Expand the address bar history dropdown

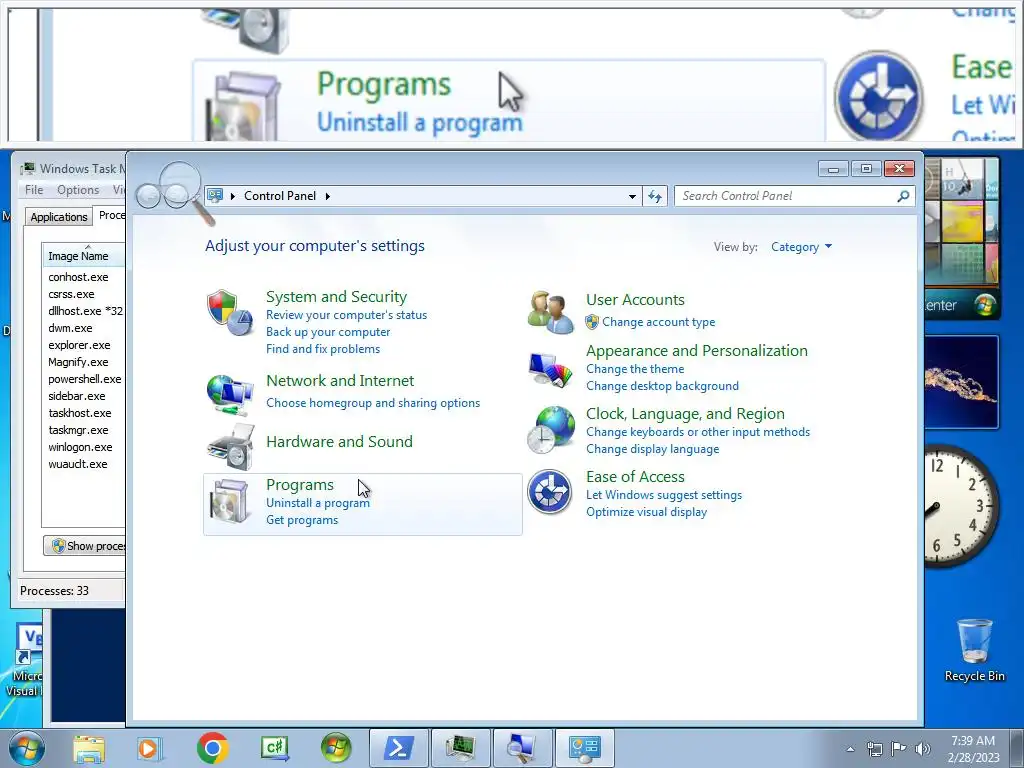tap(632, 196)
